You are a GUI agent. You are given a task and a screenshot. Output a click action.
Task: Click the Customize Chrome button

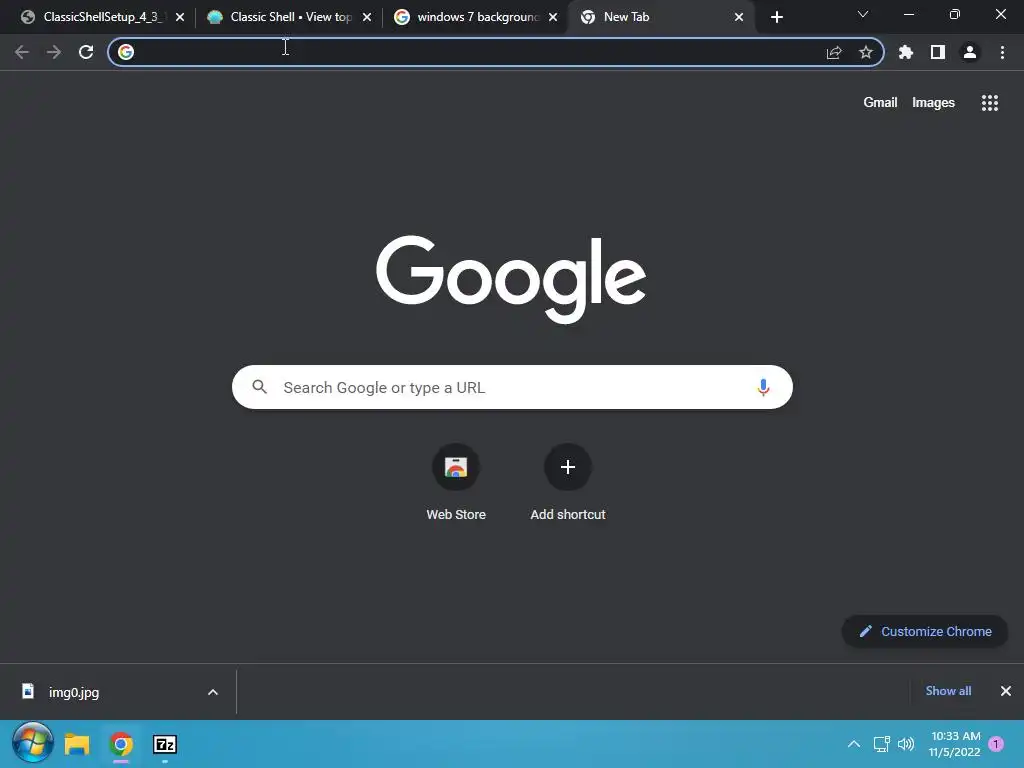[924, 632]
